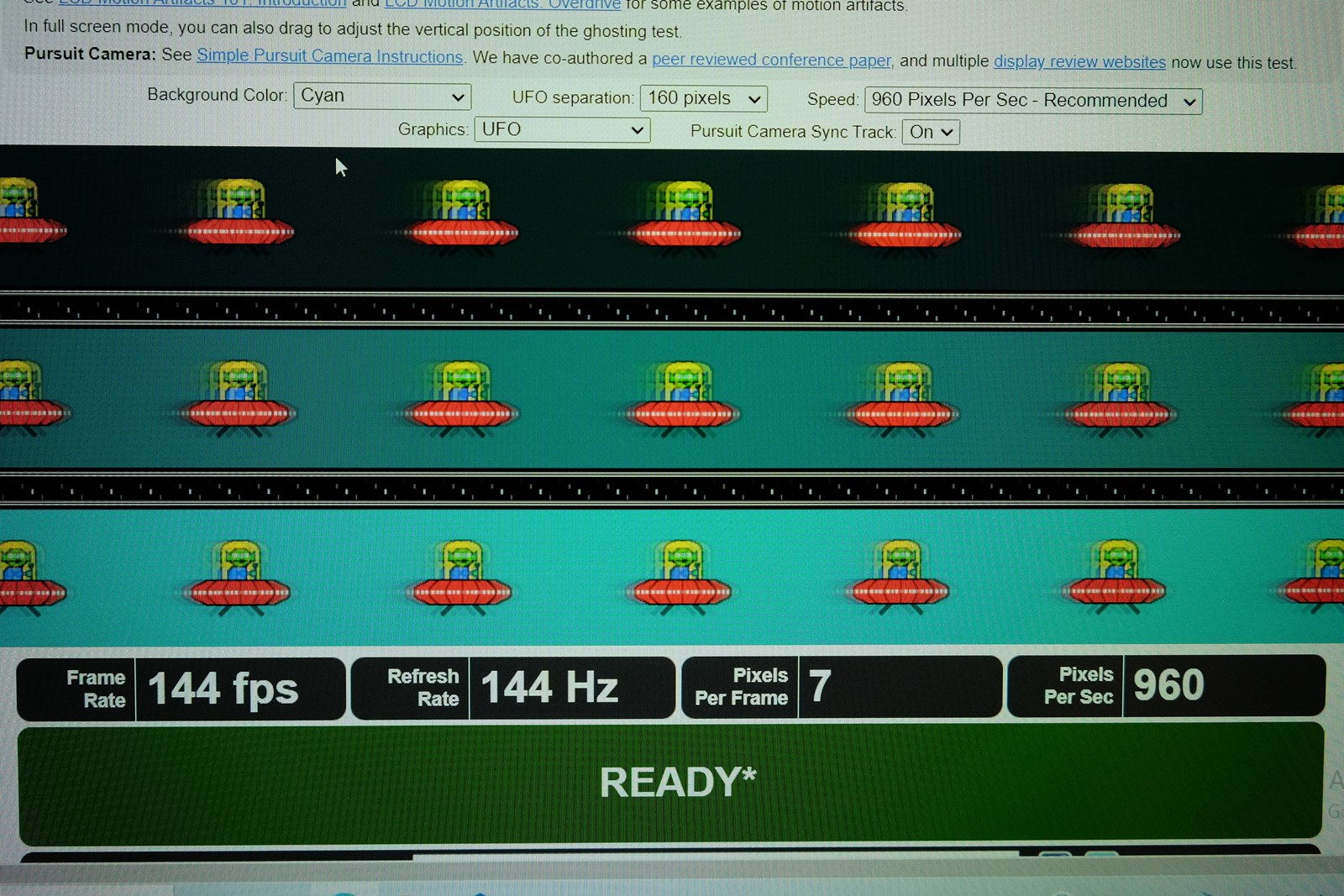
Task: Open the Pursuit Camera Sync Track dropdown
Action: [931, 132]
